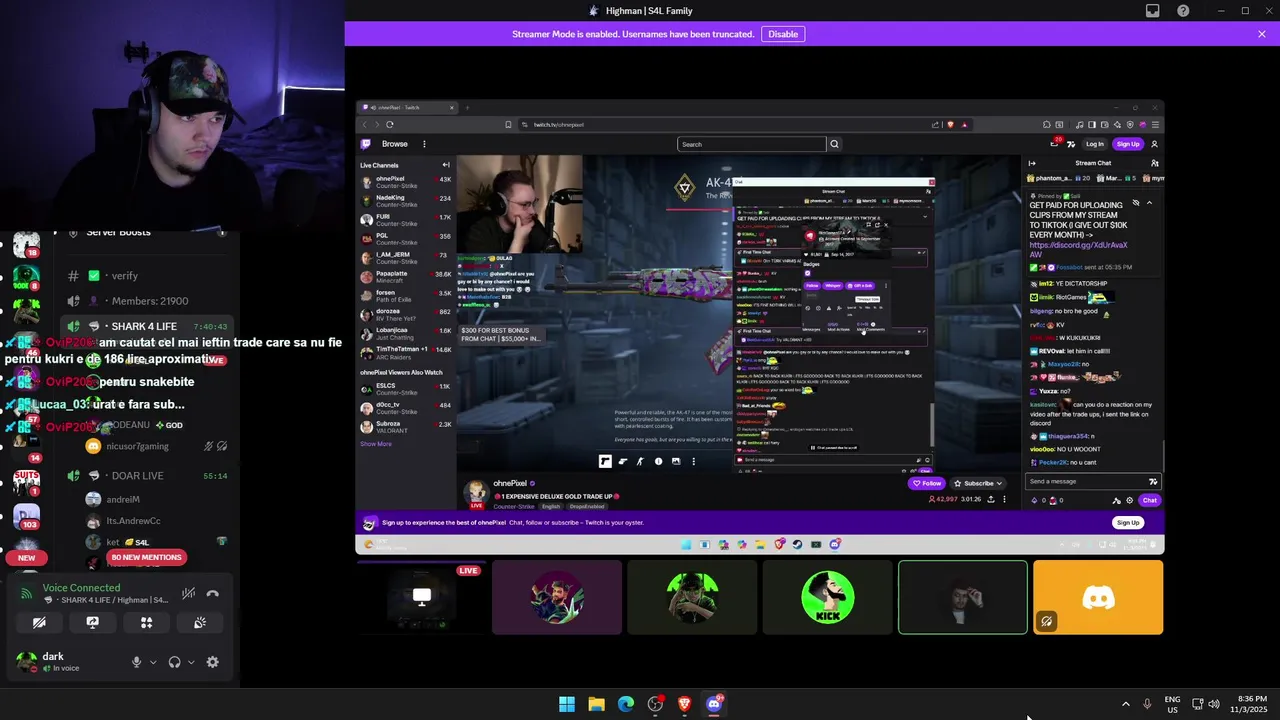
Task: Show hidden system tray icons
Action: pyautogui.click(x=1125, y=704)
